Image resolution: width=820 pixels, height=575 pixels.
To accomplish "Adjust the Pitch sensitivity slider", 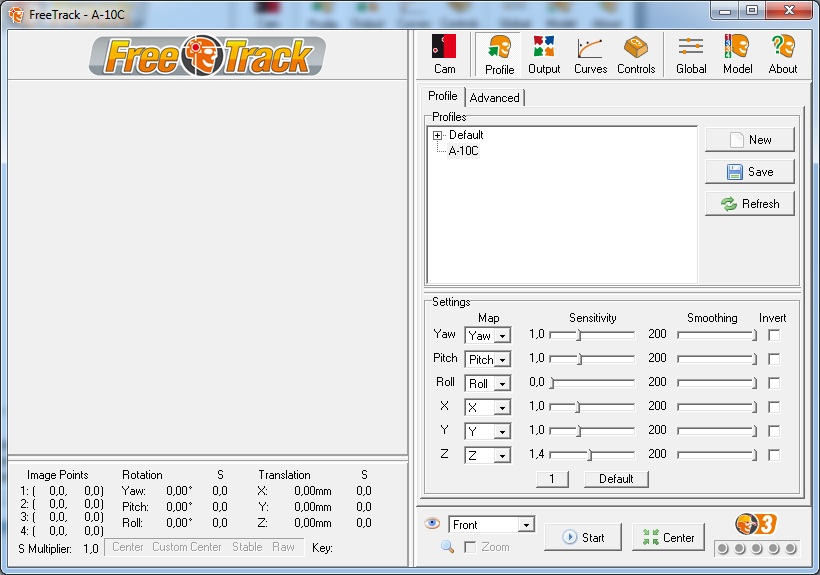I will 591,359.
